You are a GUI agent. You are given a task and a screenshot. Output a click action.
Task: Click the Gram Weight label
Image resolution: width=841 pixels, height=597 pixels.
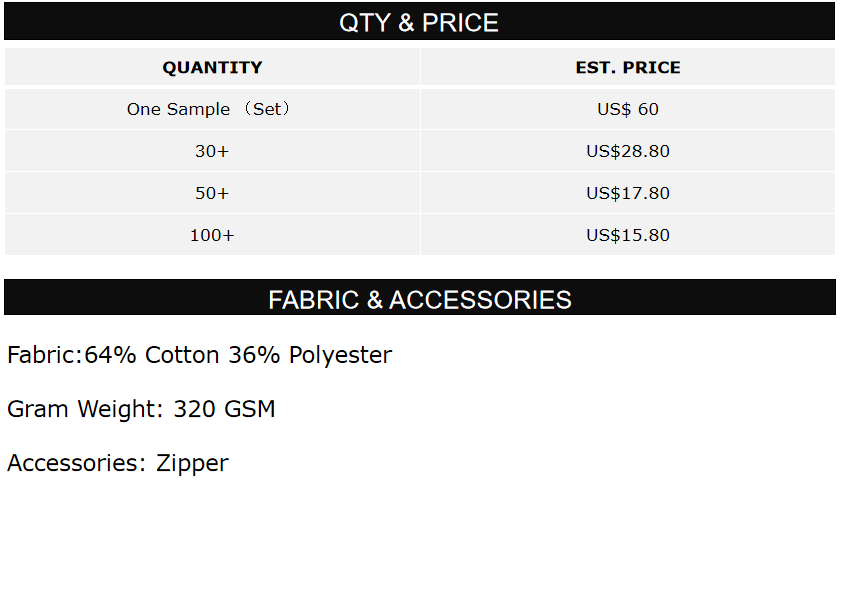click(x=85, y=409)
